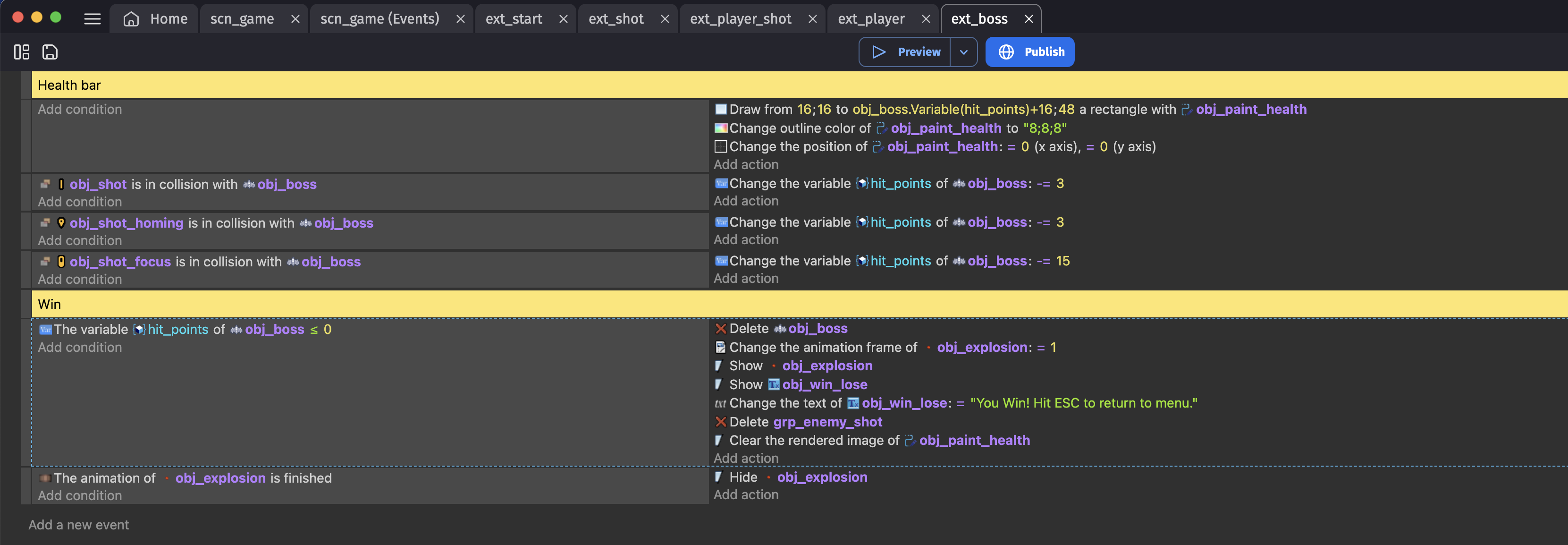Open the Preview options dropdown arrow
Viewport: 1568px width, 545px height.
click(x=963, y=52)
